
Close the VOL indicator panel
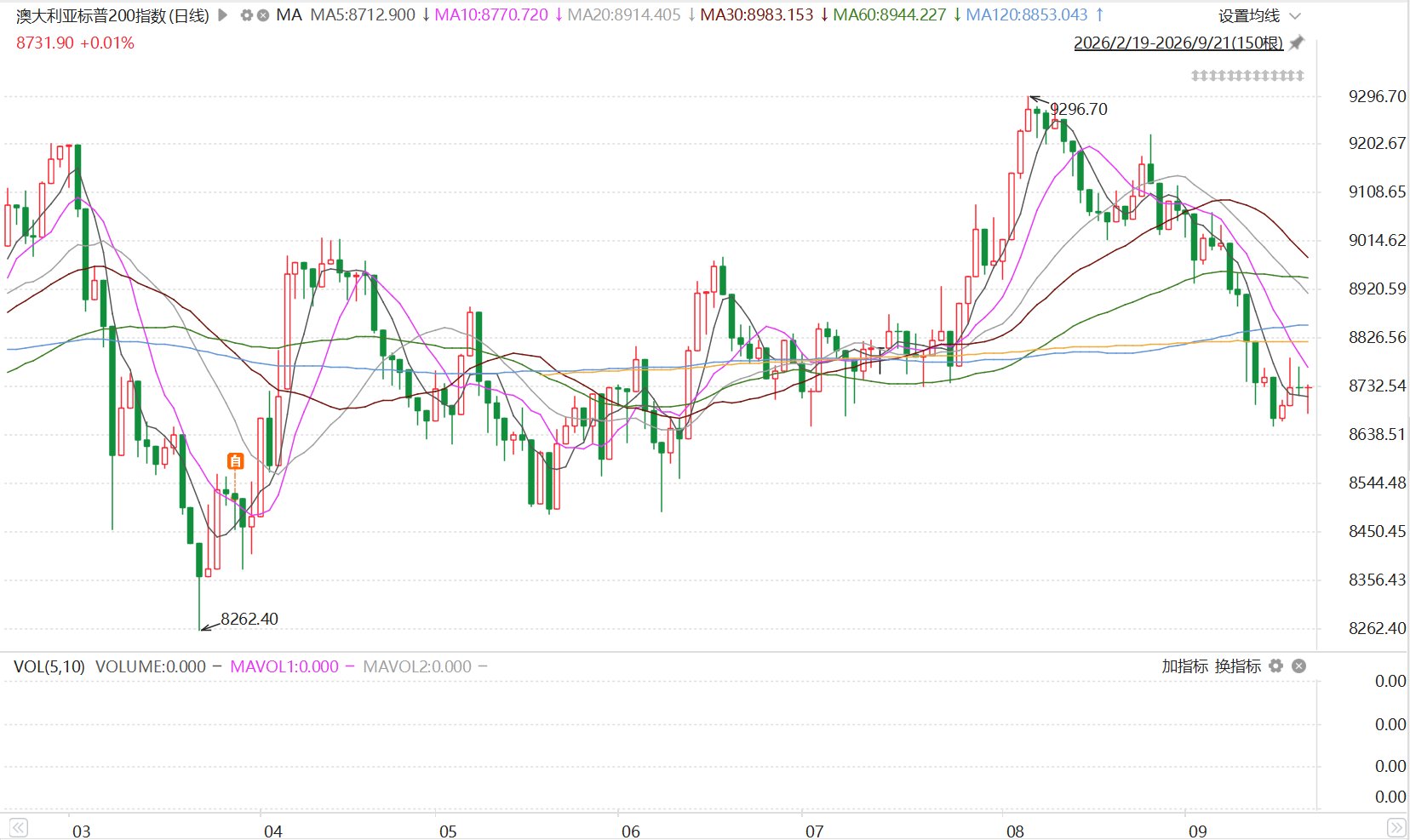coord(1298,666)
